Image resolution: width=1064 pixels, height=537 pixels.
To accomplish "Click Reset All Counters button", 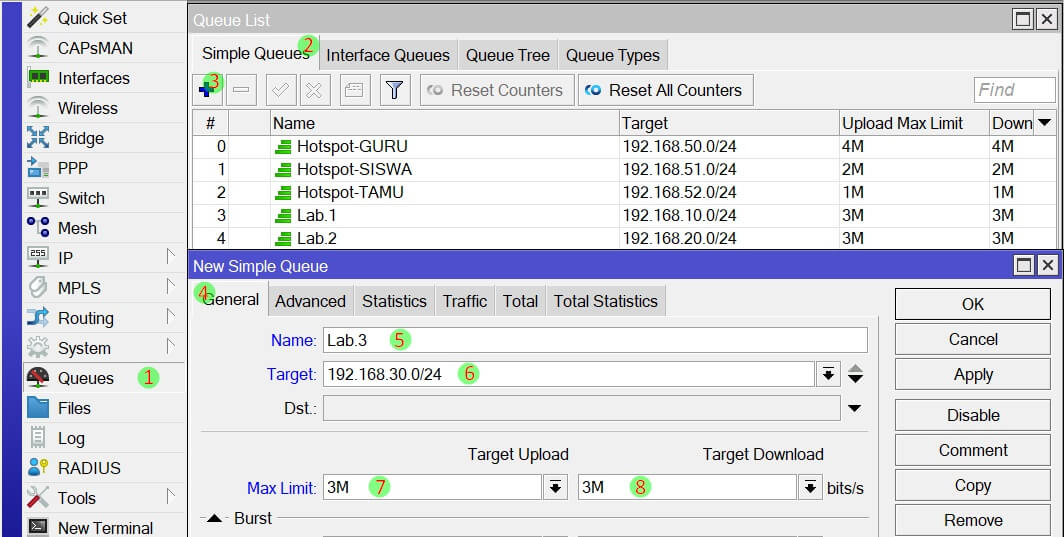I will coord(665,90).
